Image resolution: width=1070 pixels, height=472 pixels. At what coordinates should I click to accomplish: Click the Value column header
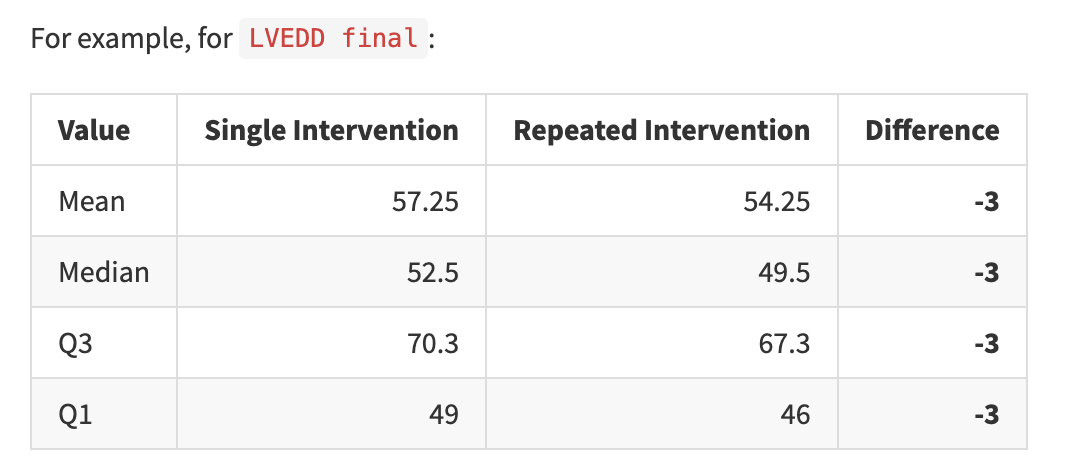point(94,130)
